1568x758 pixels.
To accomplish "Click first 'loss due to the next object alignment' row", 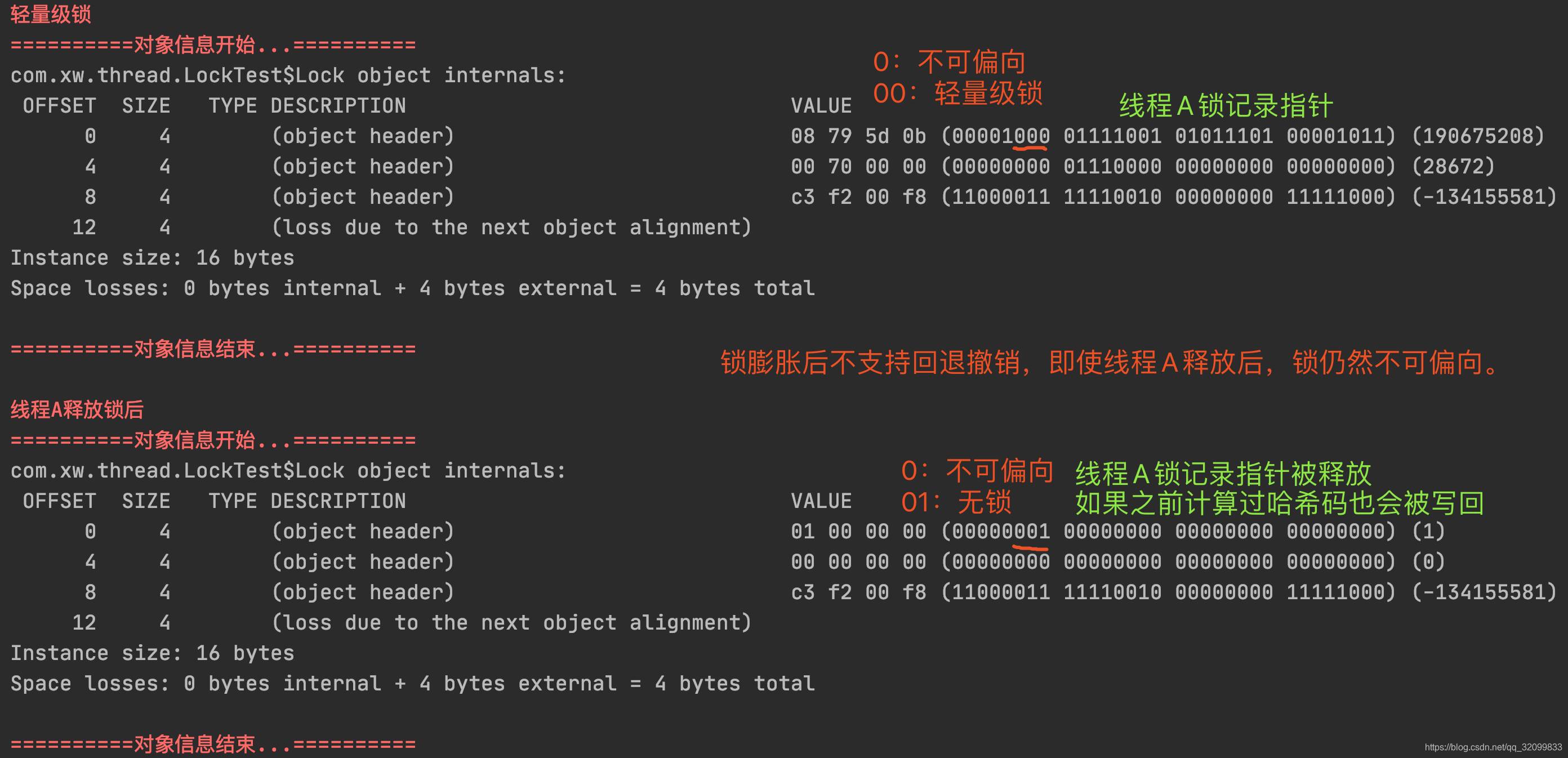I will tap(412, 228).
